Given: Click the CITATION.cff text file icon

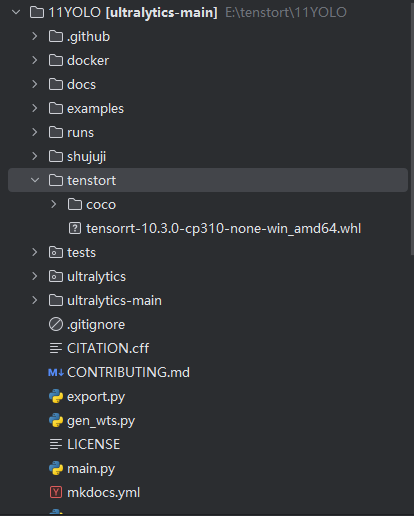Looking at the screenshot, I should coord(56,348).
